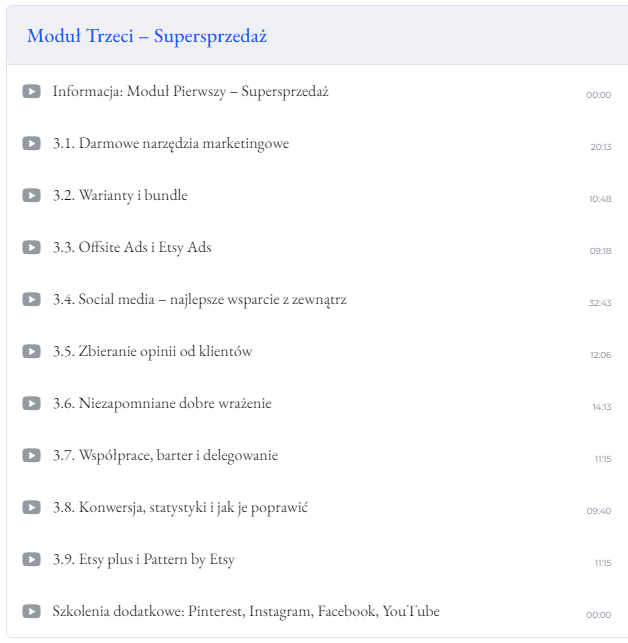
Task: Click video icon for Zbieranie opinii od klientów
Action: pos(32,352)
